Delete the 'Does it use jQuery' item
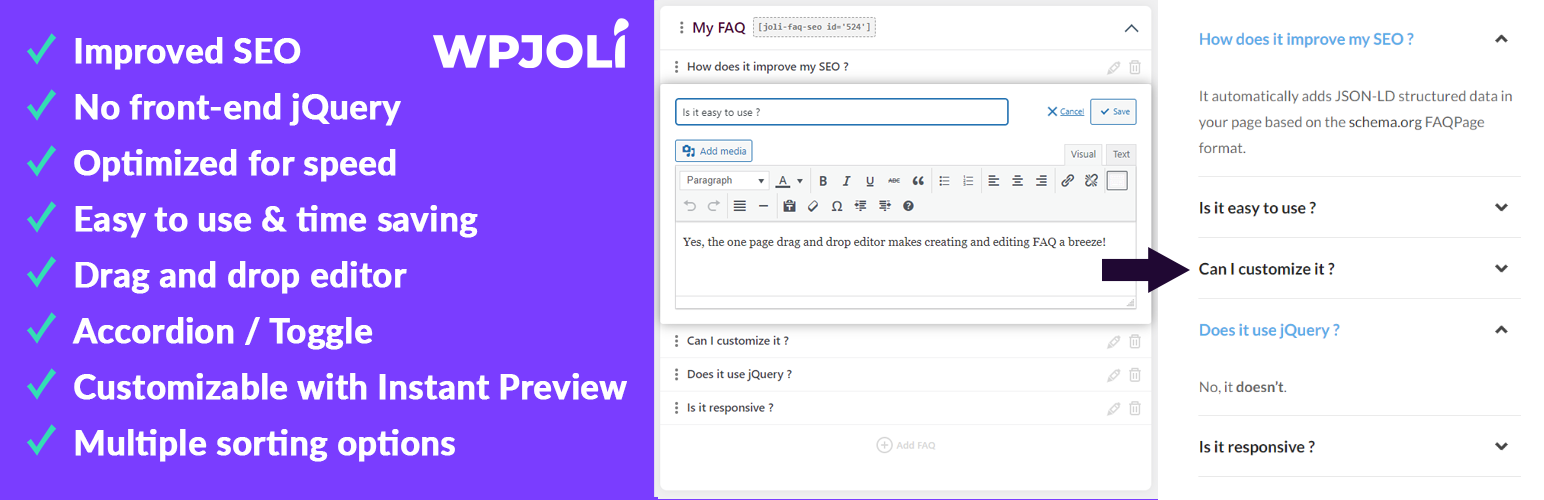 click(x=1135, y=375)
